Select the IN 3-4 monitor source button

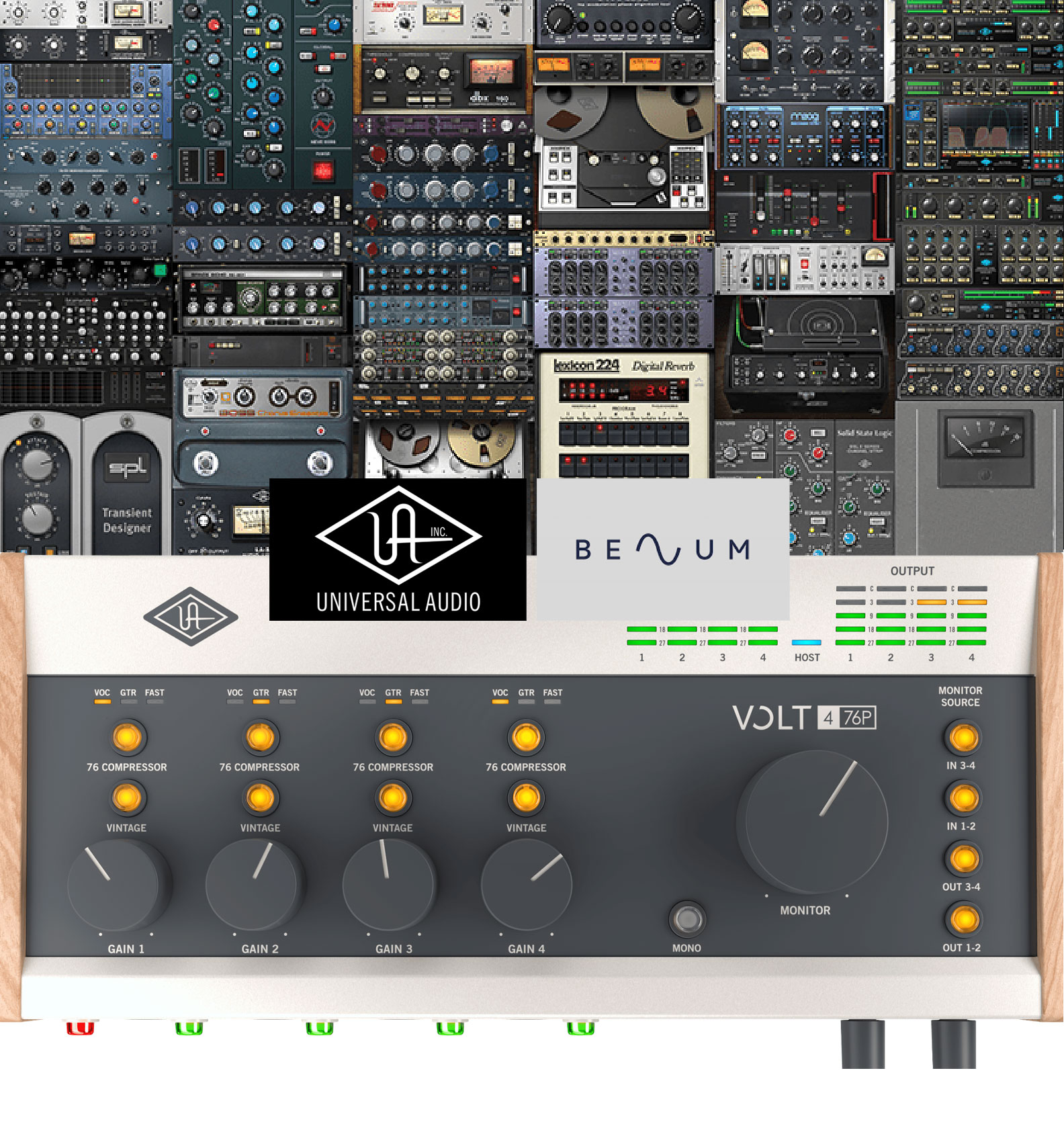(x=963, y=738)
